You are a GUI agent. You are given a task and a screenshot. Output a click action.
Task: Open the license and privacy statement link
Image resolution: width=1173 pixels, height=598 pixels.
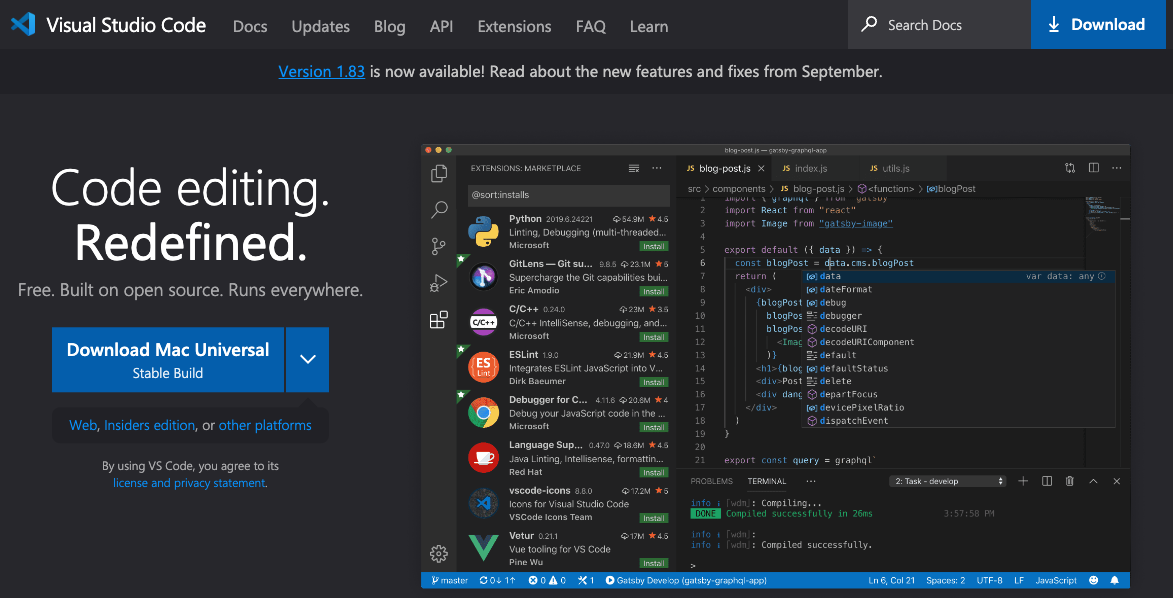189,483
